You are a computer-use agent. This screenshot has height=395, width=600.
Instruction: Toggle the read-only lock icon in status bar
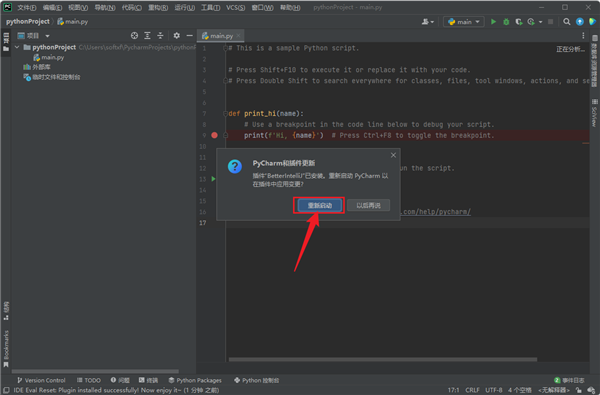579,390
